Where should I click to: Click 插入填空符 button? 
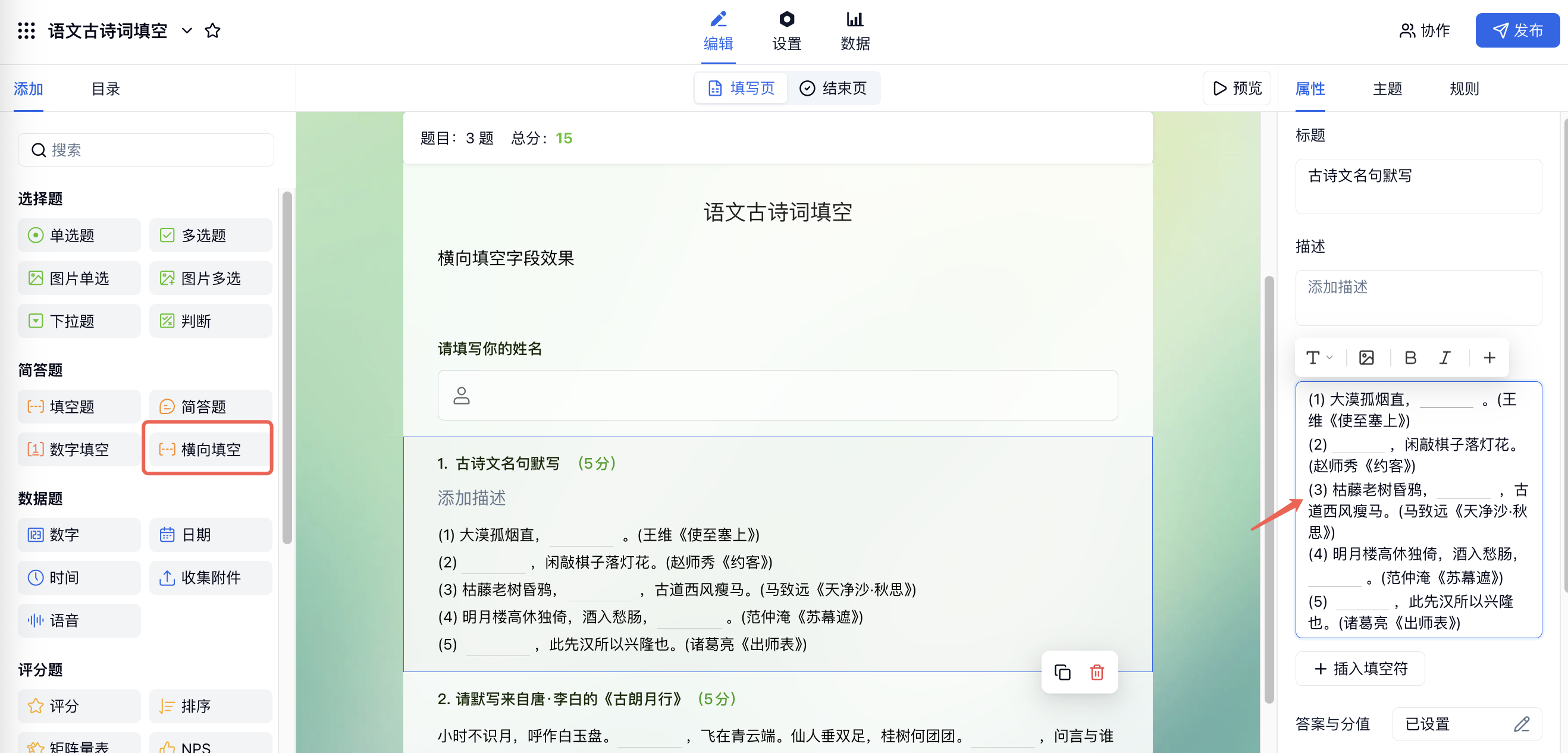click(1360, 669)
